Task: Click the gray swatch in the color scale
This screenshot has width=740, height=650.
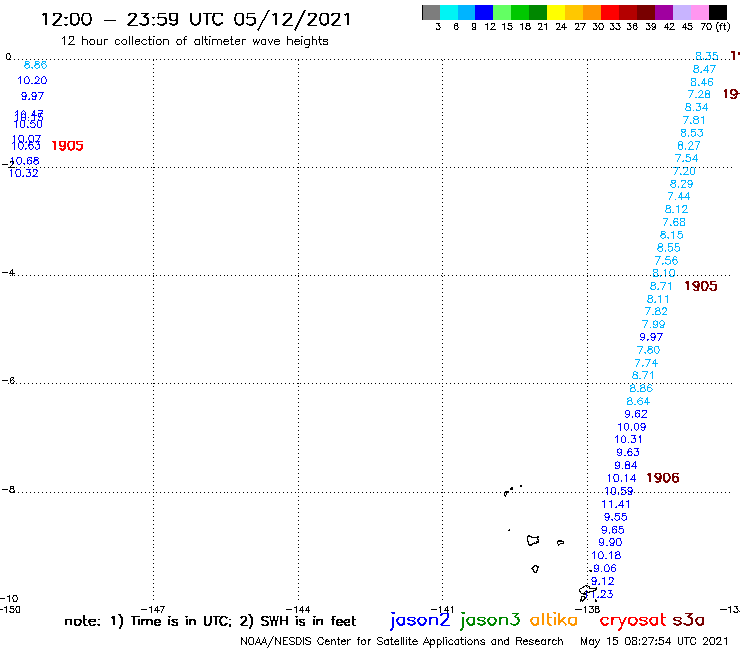Action: click(431, 12)
